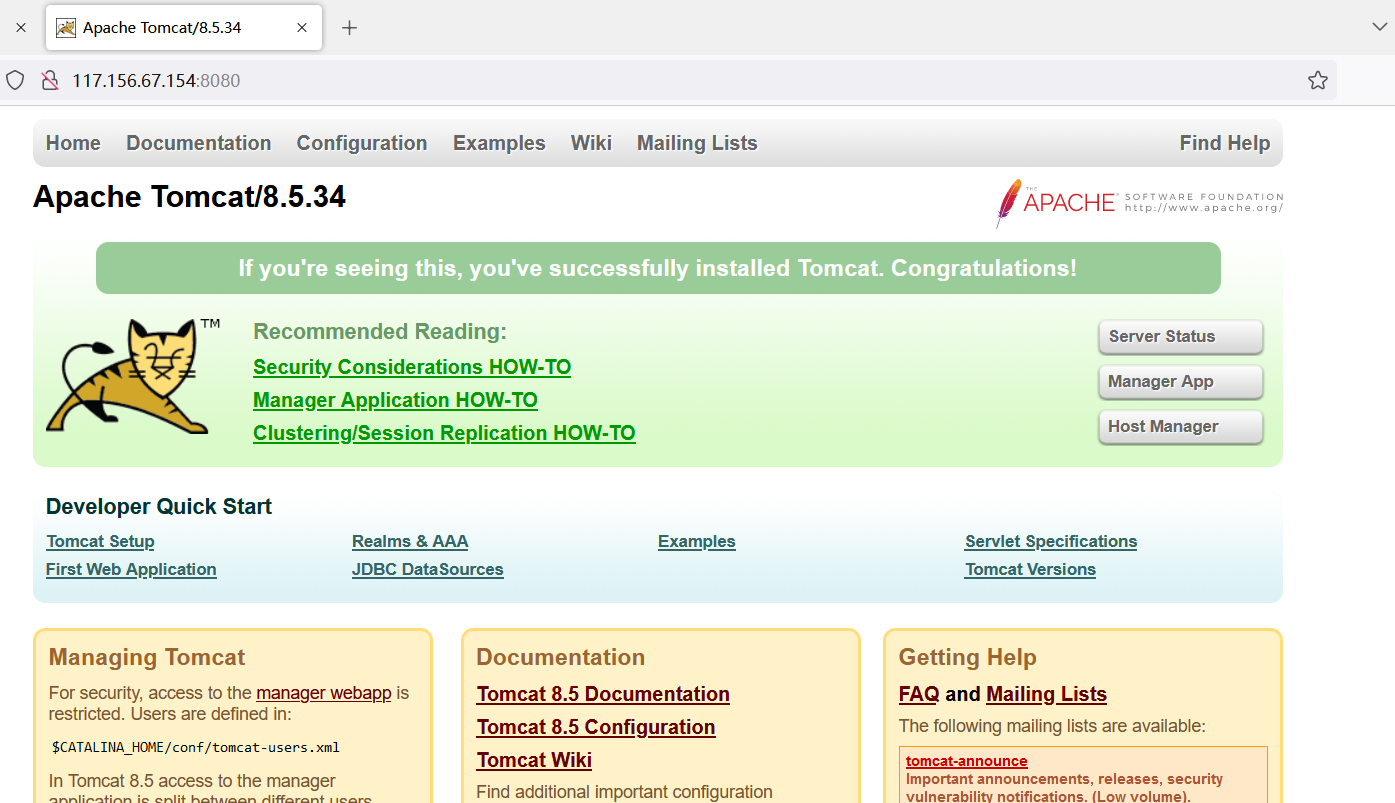
Task: Click the Documentation panel heading
Action: (x=561, y=657)
